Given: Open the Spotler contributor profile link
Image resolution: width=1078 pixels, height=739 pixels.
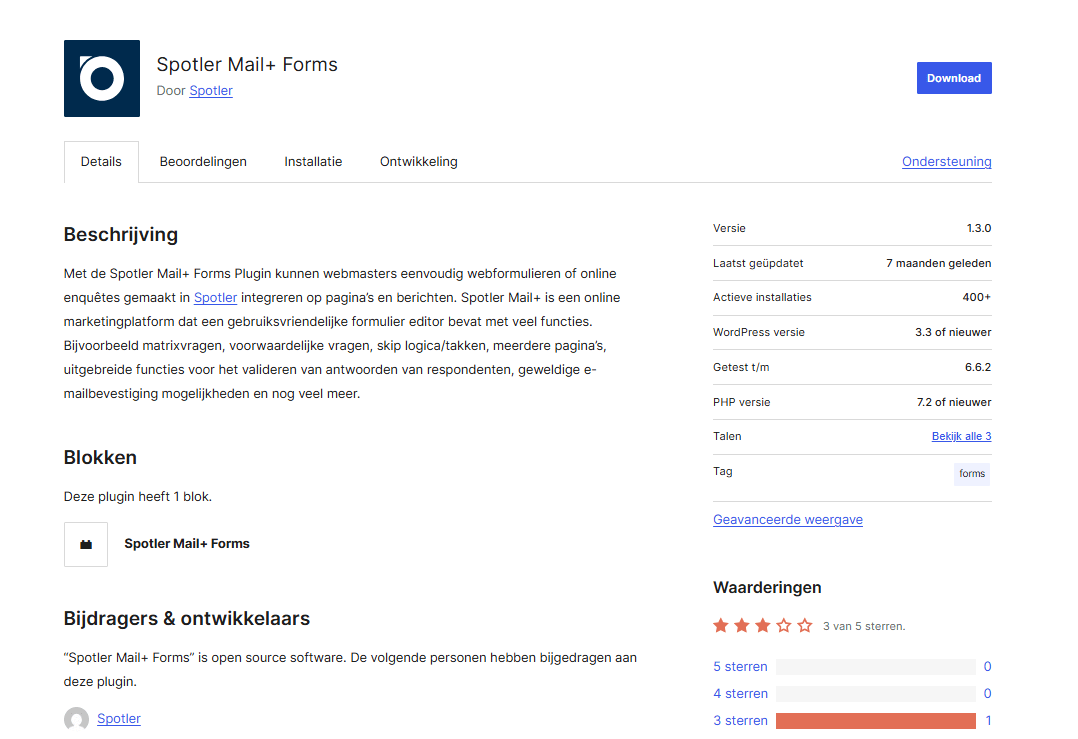Looking at the screenshot, I should click(119, 718).
